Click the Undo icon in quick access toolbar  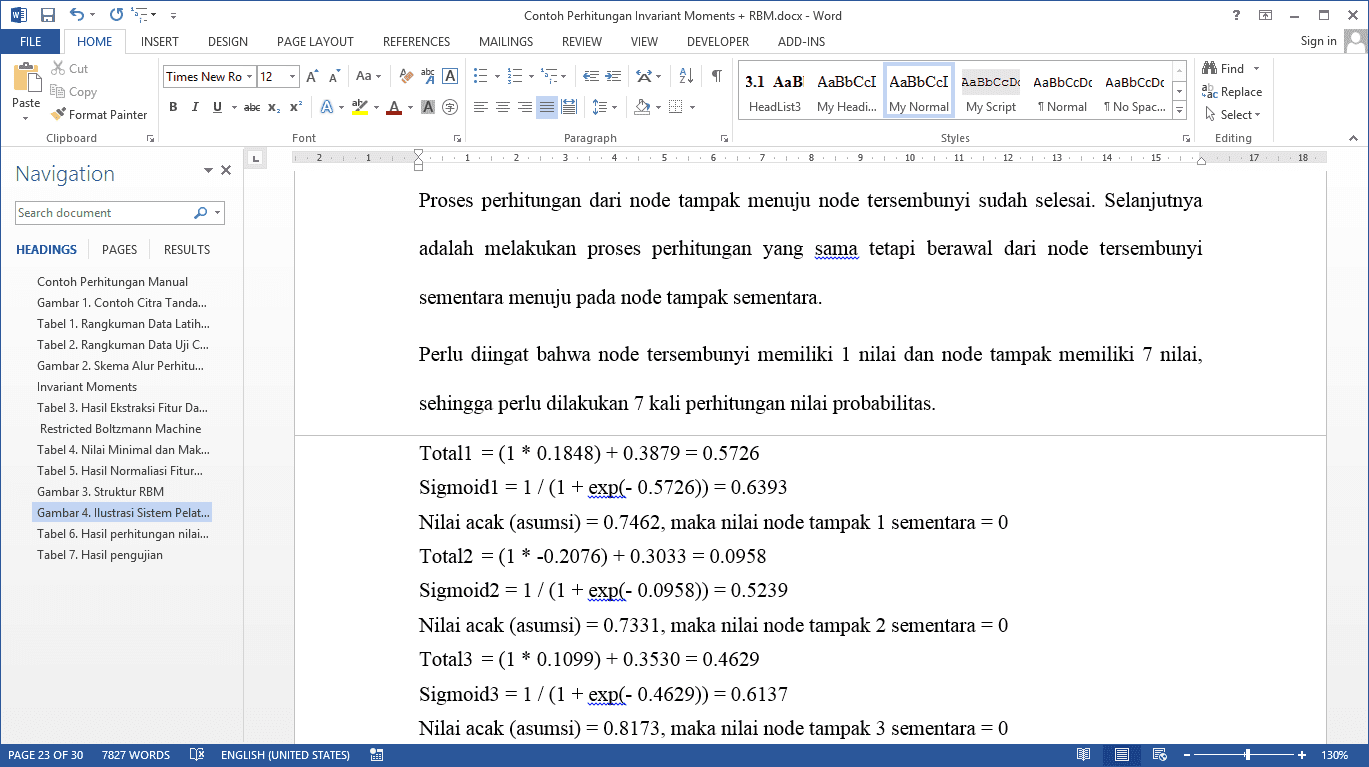click(77, 15)
